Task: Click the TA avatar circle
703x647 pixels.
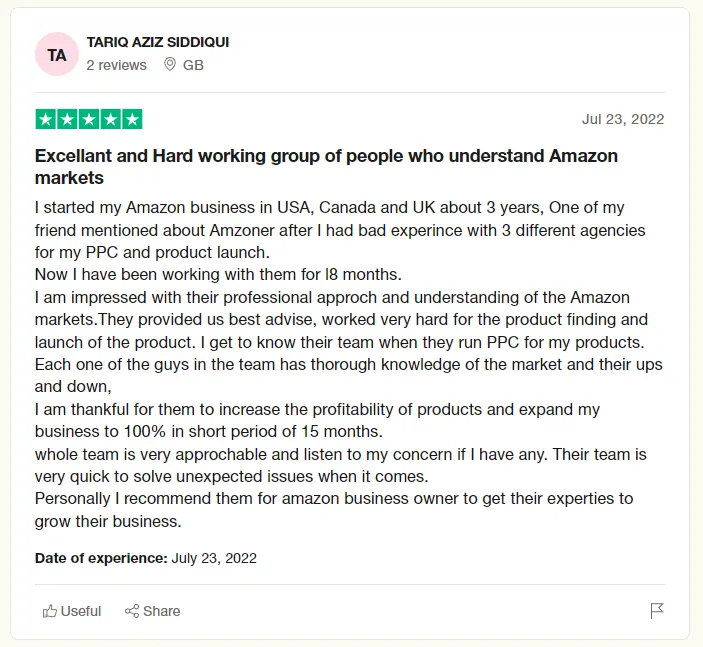Action: [57, 54]
